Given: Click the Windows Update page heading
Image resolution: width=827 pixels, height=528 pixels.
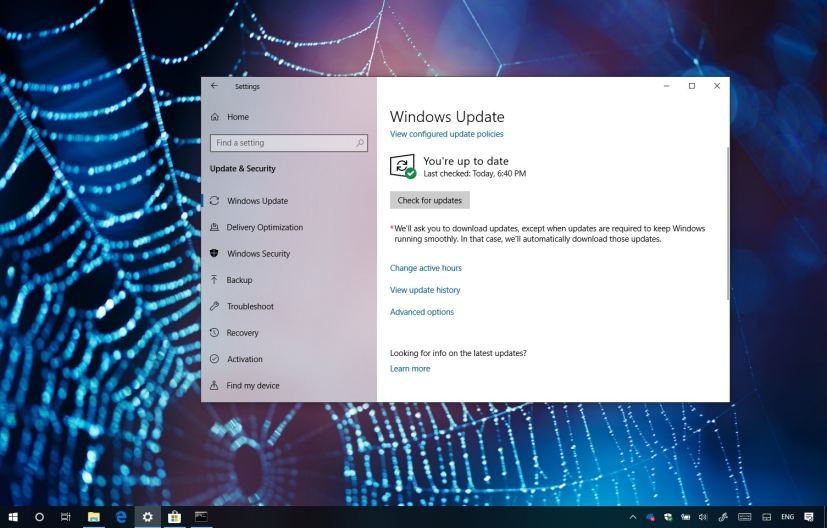Looking at the screenshot, I should [x=447, y=117].
